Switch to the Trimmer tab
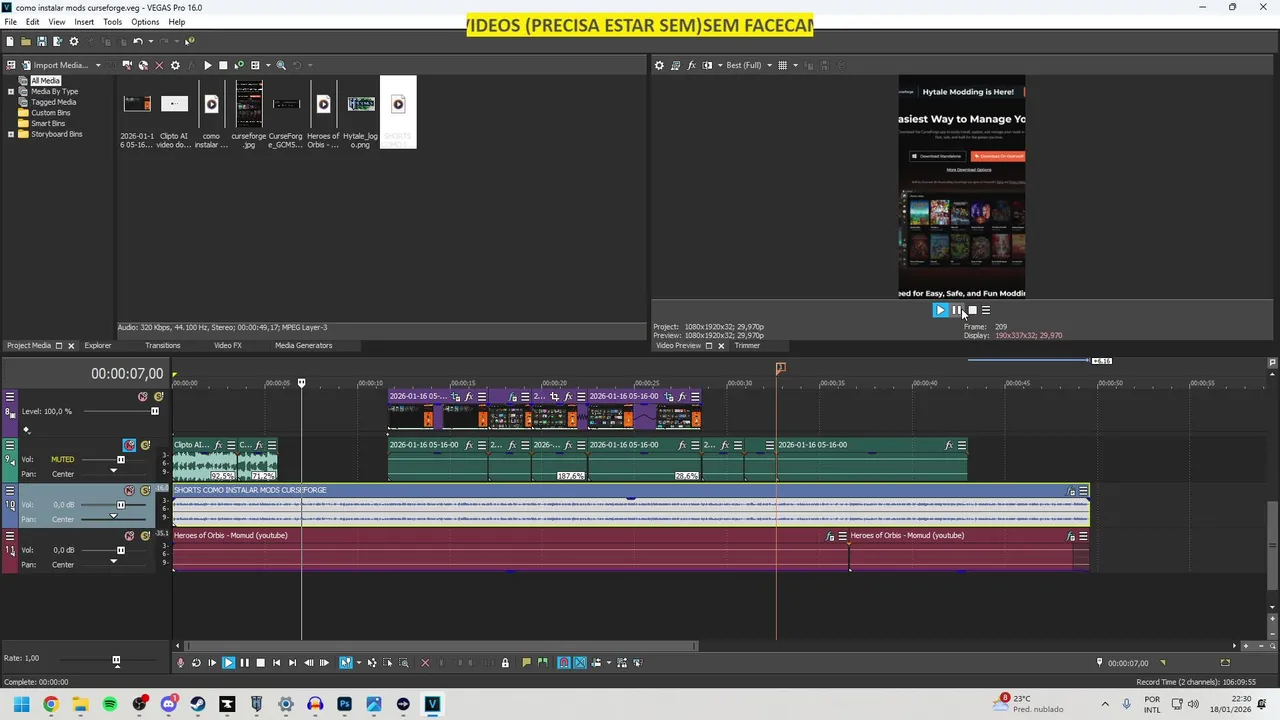Viewport: 1280px width, 720px height. coord(747,346)
